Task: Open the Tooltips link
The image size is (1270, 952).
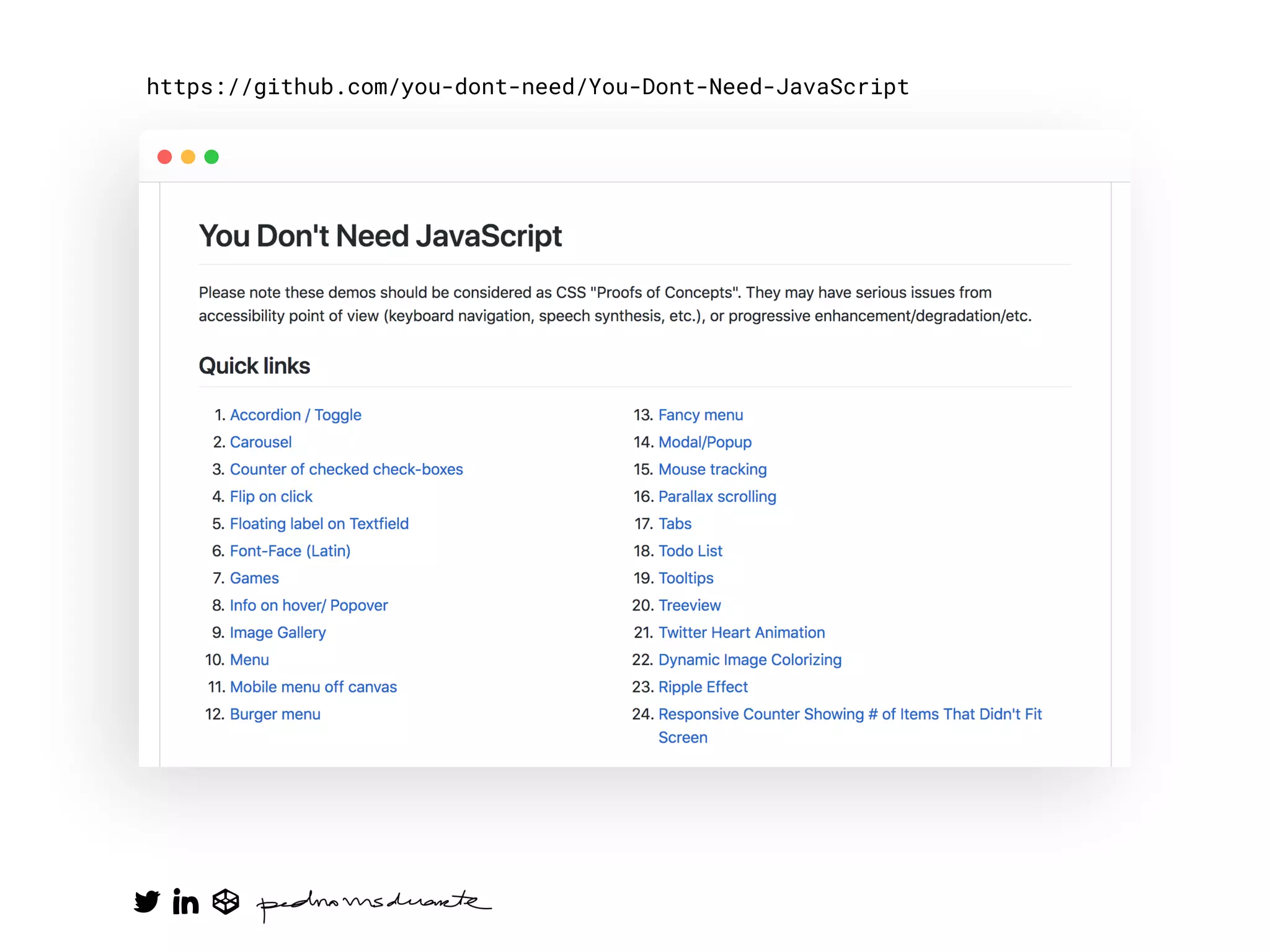Action: coord(686,578)
